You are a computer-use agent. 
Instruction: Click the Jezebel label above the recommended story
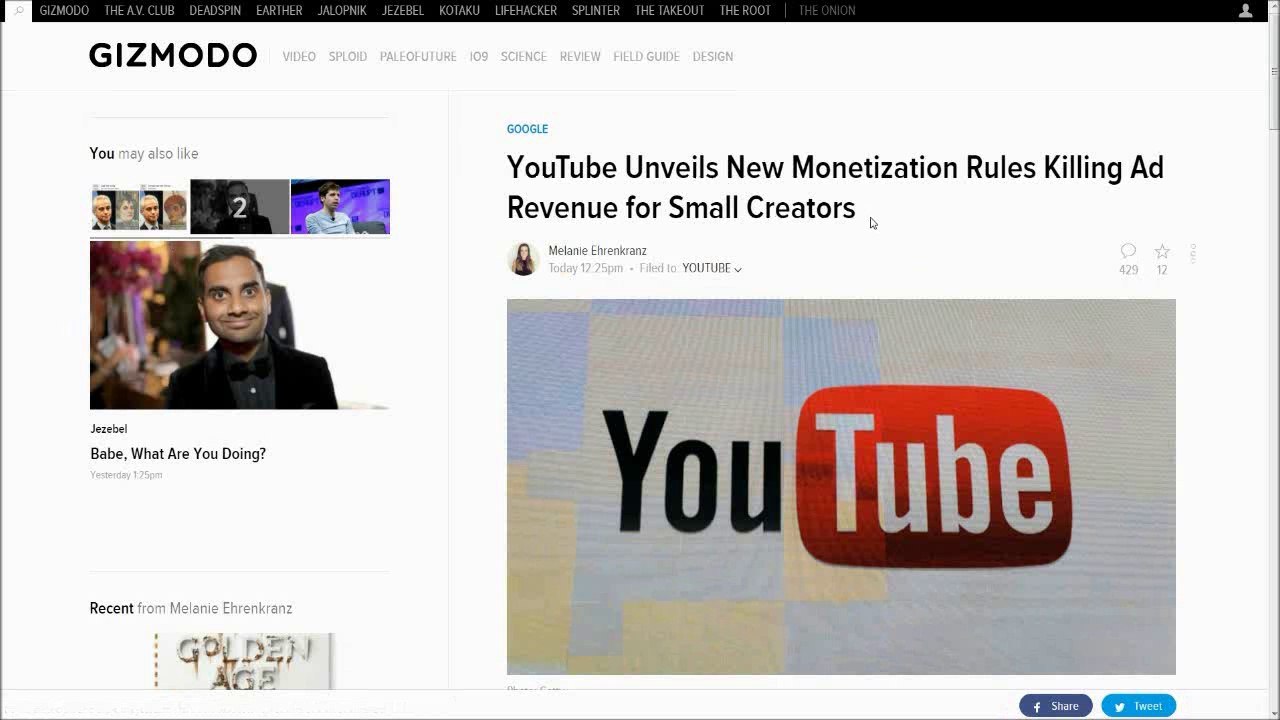[x=108, y=429]
